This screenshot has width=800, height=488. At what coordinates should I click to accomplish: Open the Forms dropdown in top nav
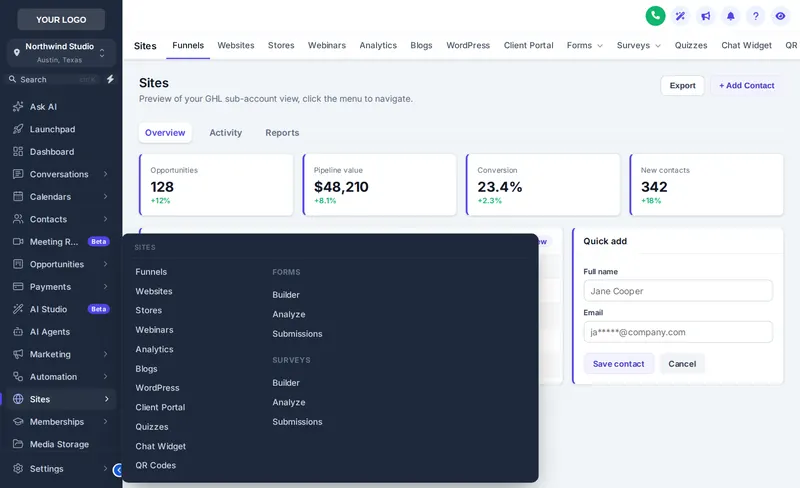coord(585,45)
